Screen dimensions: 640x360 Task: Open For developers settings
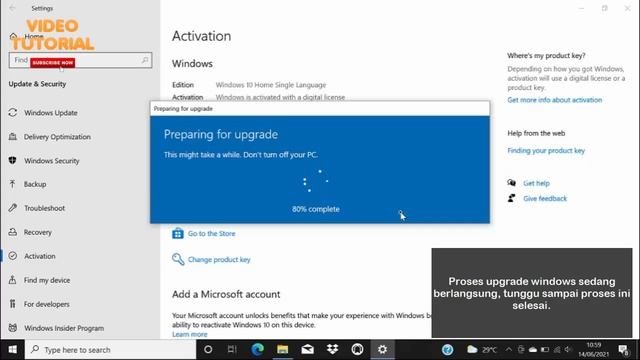click(47, 304)
